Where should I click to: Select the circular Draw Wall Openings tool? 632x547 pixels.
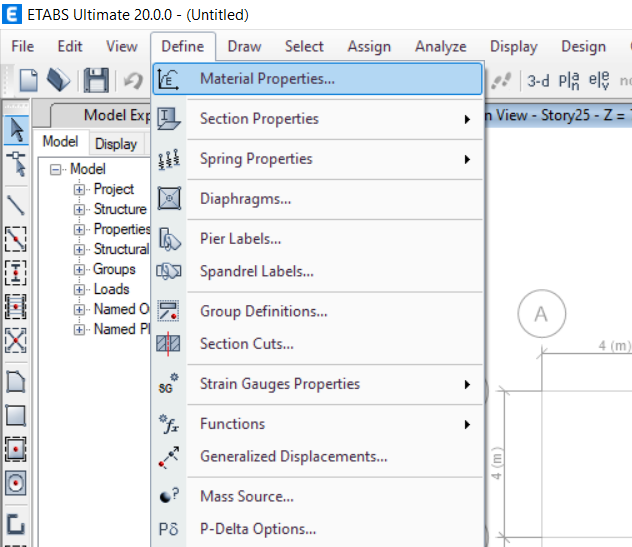click(x=16, y=483)
